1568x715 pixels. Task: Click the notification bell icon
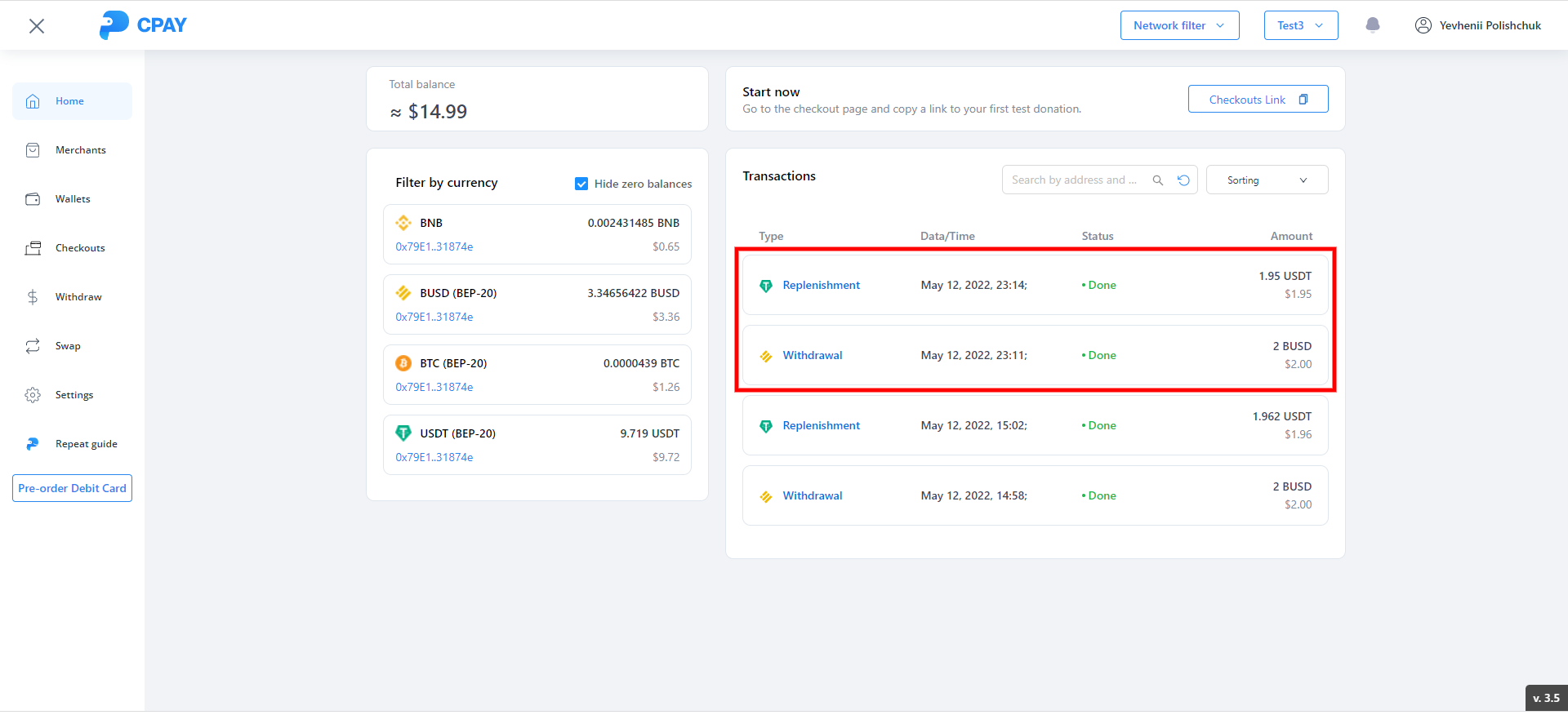(1373, 25)
